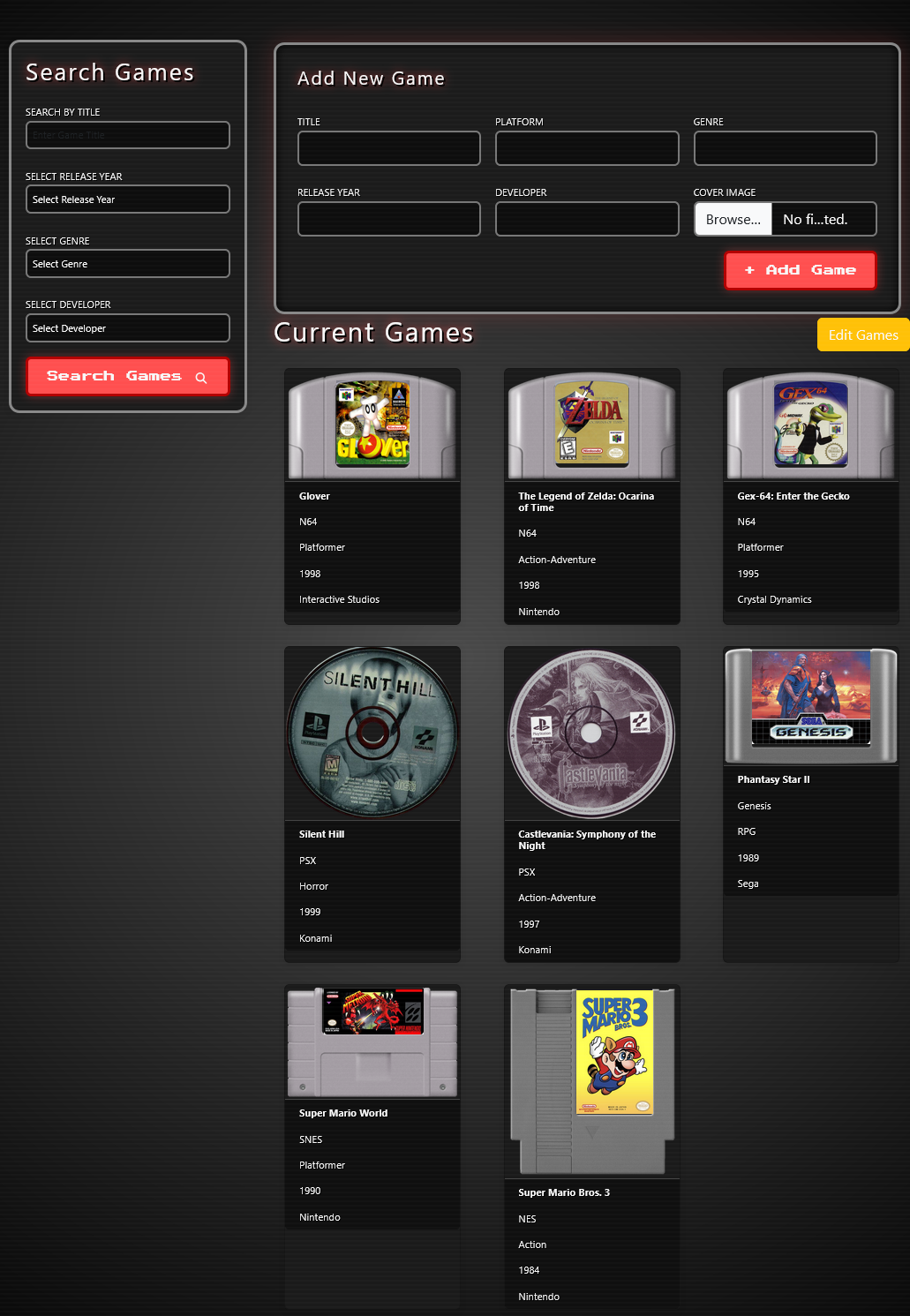Click the Gex-64 cartridge cover image
The height and width of the screenshot is (1316, 910).
[811, 425]
